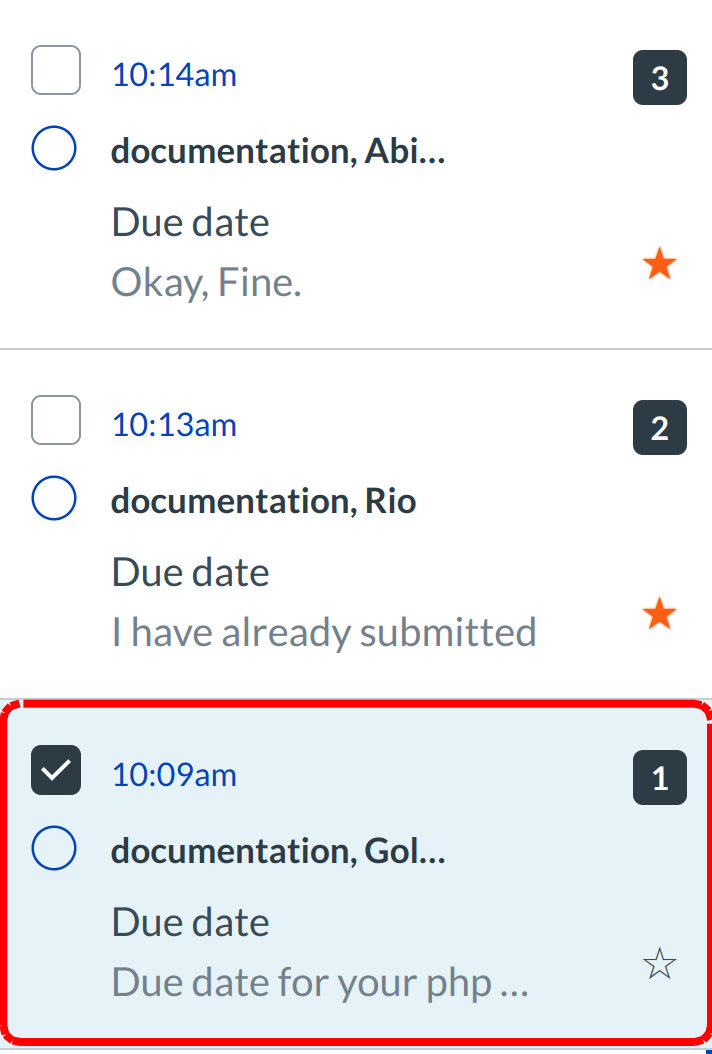The width and height of the screenshot is (712, 1054).
Task: Open conversation with documentation, Rio
Action: pos(263,501)
